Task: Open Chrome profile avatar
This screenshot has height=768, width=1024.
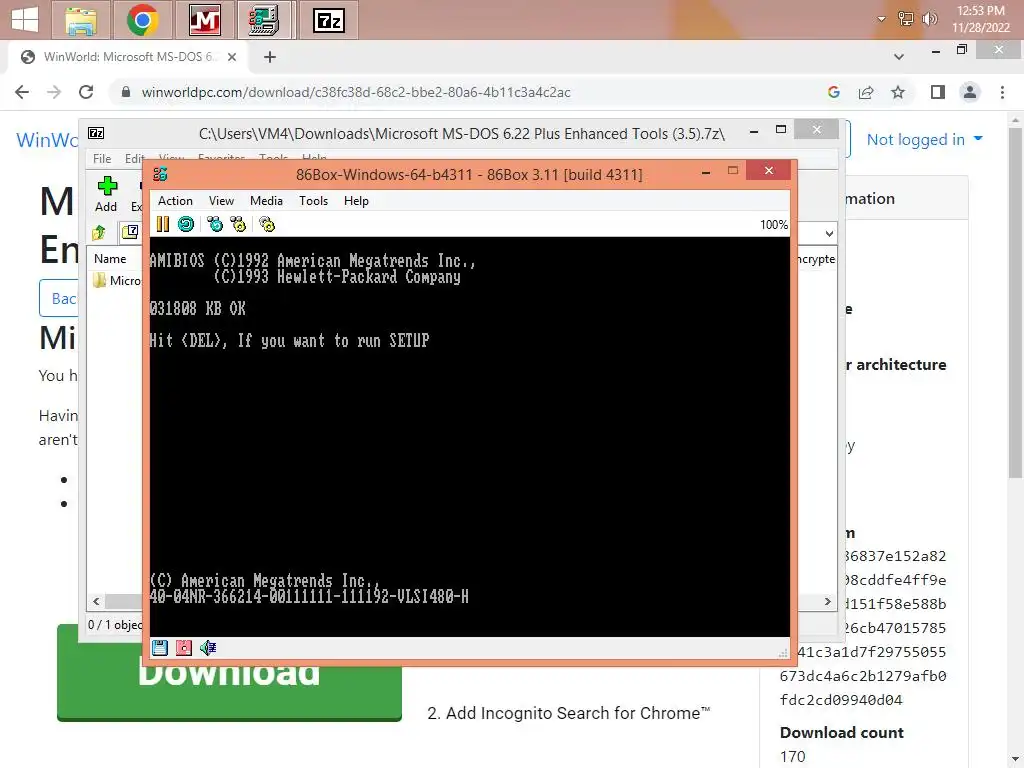Action: click(x=970, y=92)
